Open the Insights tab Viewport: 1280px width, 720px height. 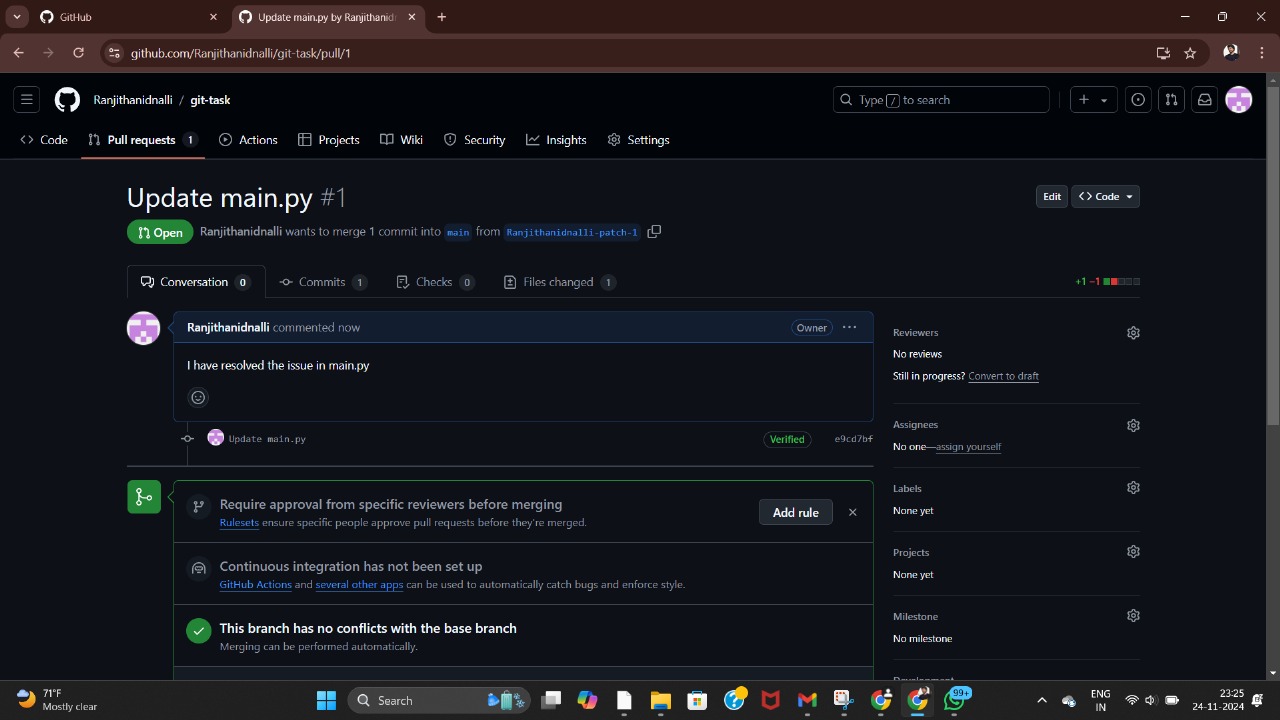click(x=557, y=140)
